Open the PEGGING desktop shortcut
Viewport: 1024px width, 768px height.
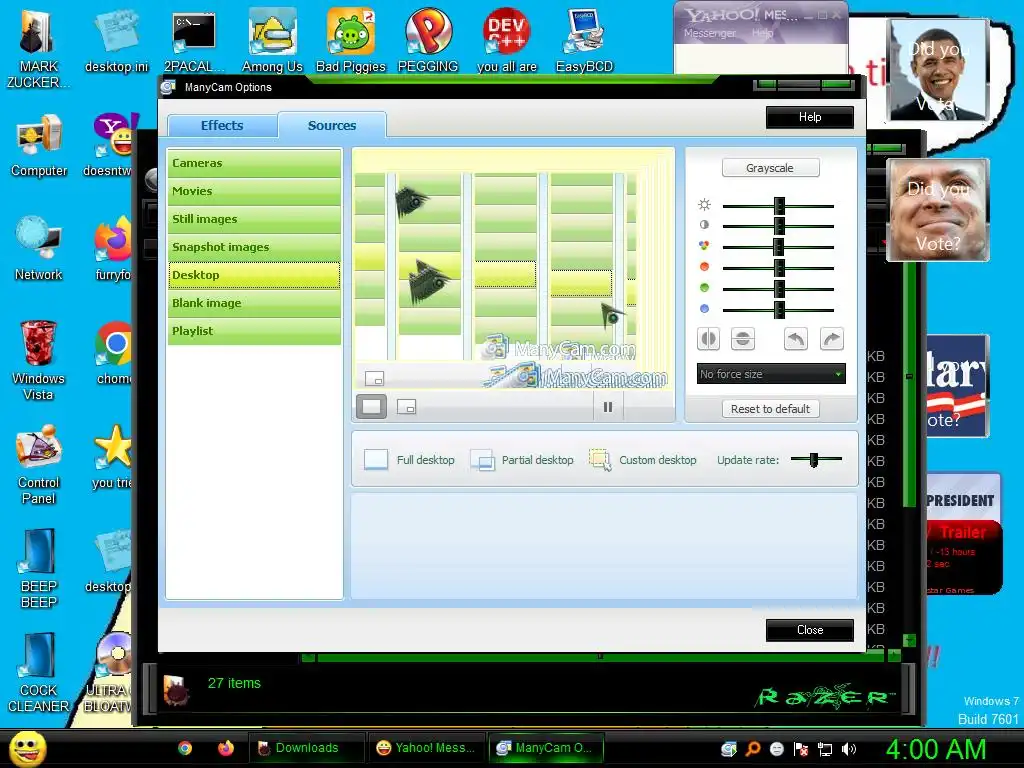pyautogui.click(x=428, y=42)
